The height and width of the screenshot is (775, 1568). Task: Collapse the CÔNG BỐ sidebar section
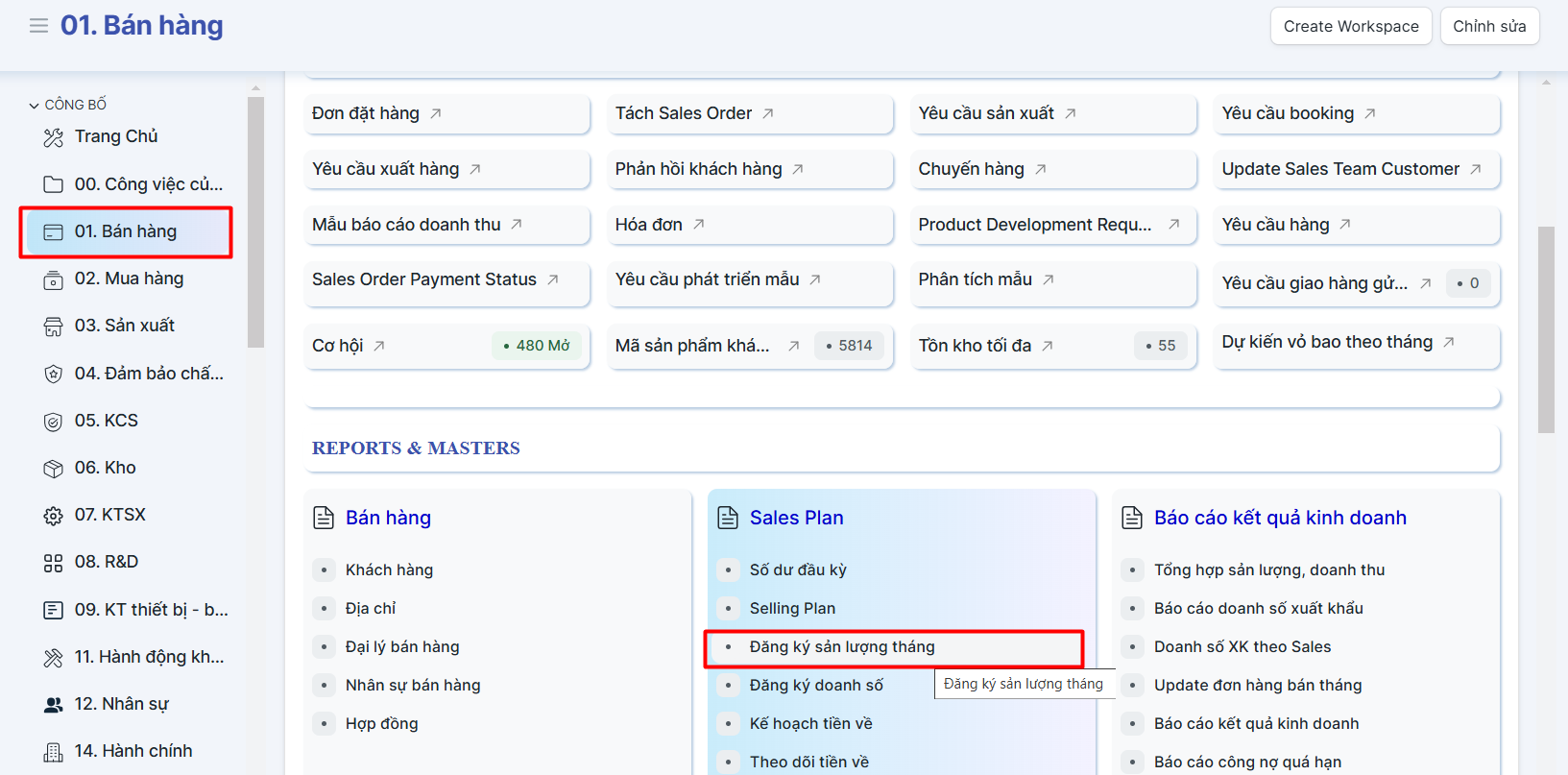click(x=35, y=105)
